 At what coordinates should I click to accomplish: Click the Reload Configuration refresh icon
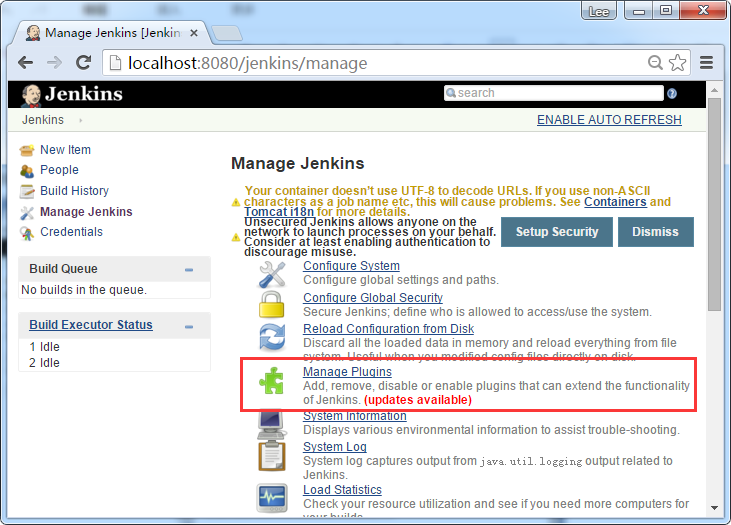coord(272,336)
